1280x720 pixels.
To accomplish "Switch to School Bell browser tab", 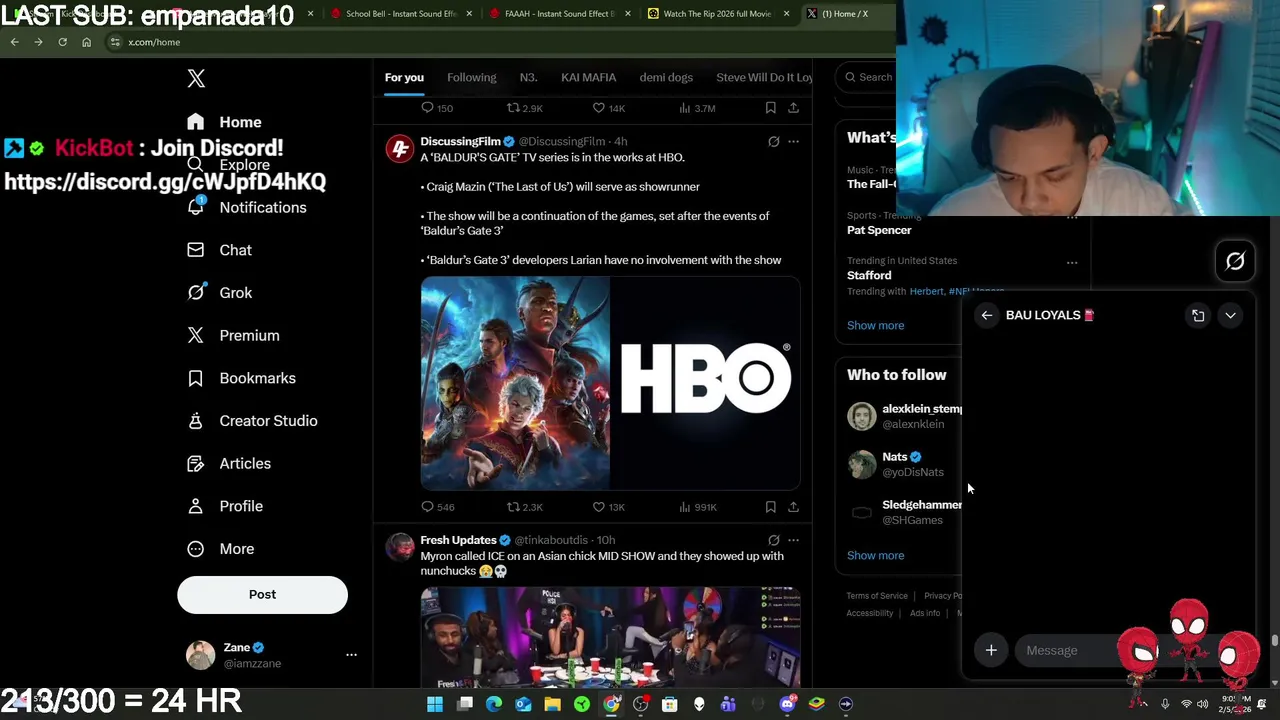I will point(400,14).
